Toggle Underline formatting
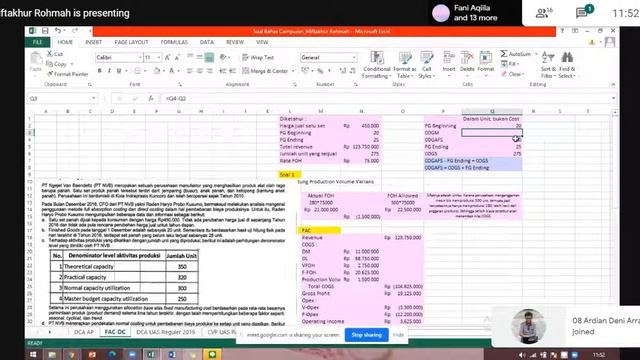The width and height of the screenshot is (640, 360). 119,71
